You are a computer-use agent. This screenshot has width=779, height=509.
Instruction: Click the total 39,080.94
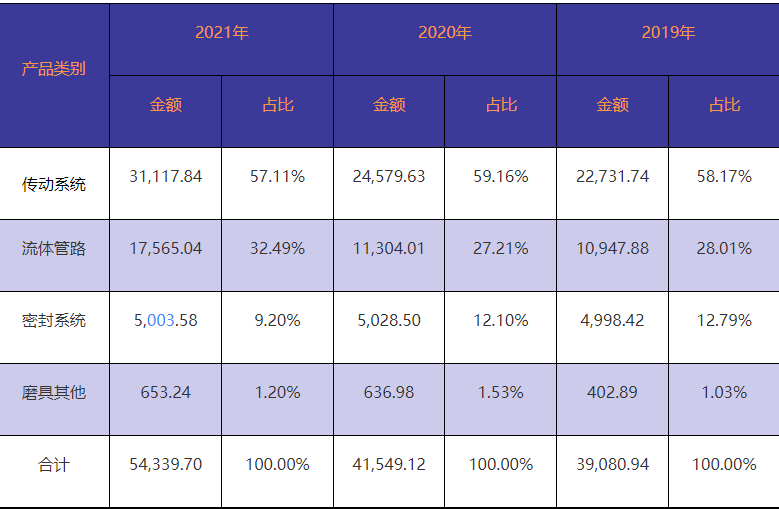coord(613,464)
